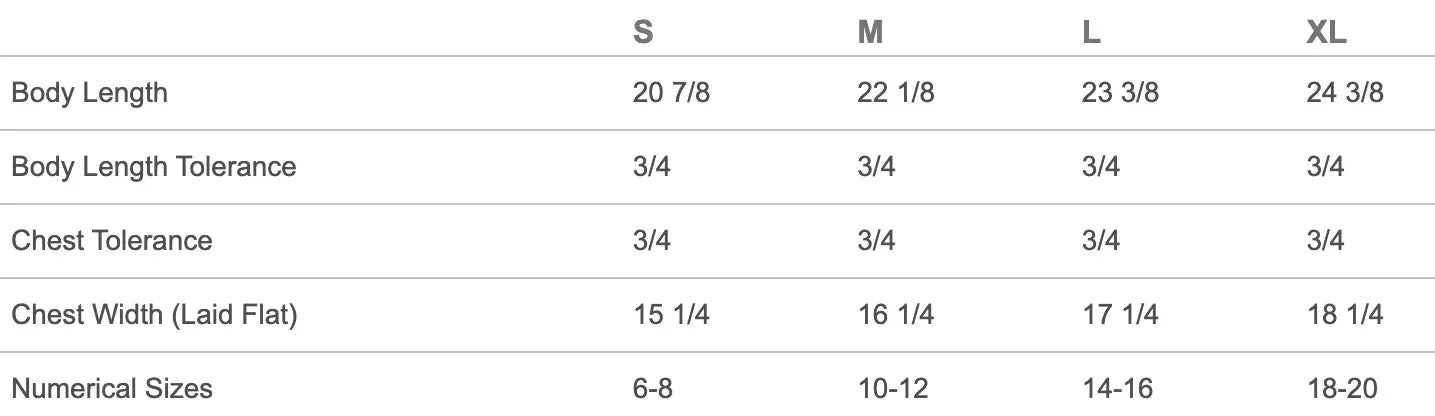
Task: Click the L size column header
Action: tap(1091, 33)
